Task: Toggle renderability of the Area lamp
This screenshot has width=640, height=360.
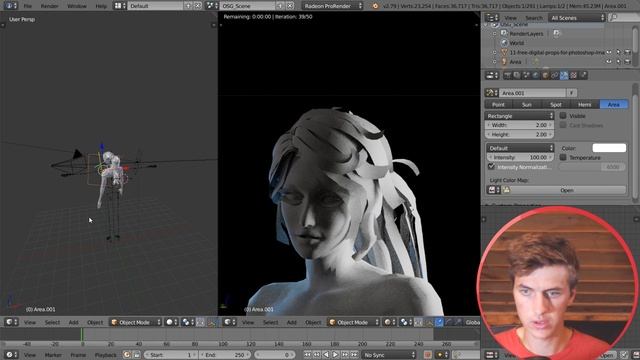Action: pyautogui.click(x=628, y=62)
